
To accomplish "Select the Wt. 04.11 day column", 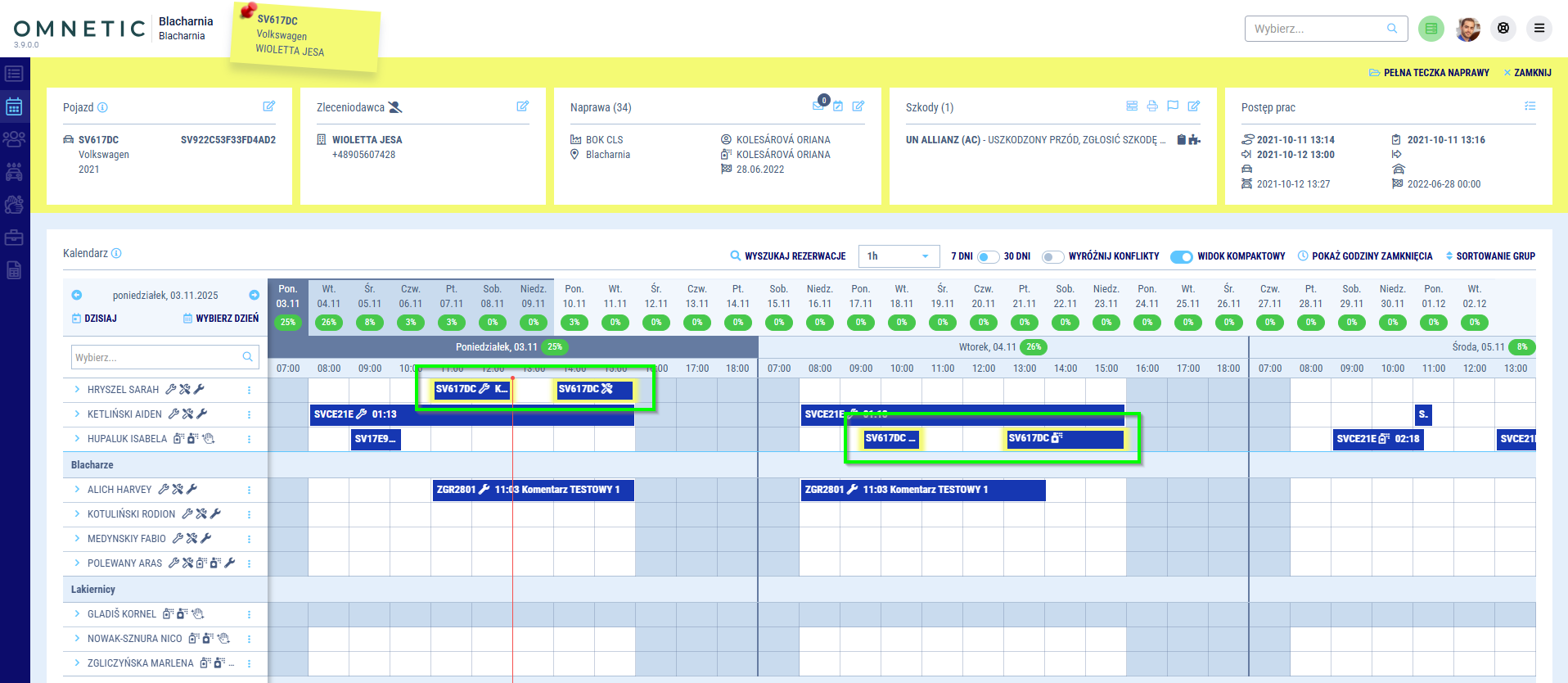I will tap(329, 296).
